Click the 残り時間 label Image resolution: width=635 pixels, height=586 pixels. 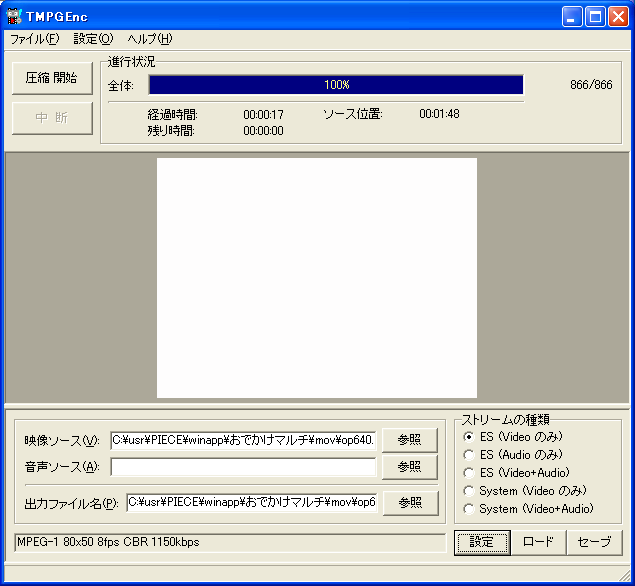171,131
